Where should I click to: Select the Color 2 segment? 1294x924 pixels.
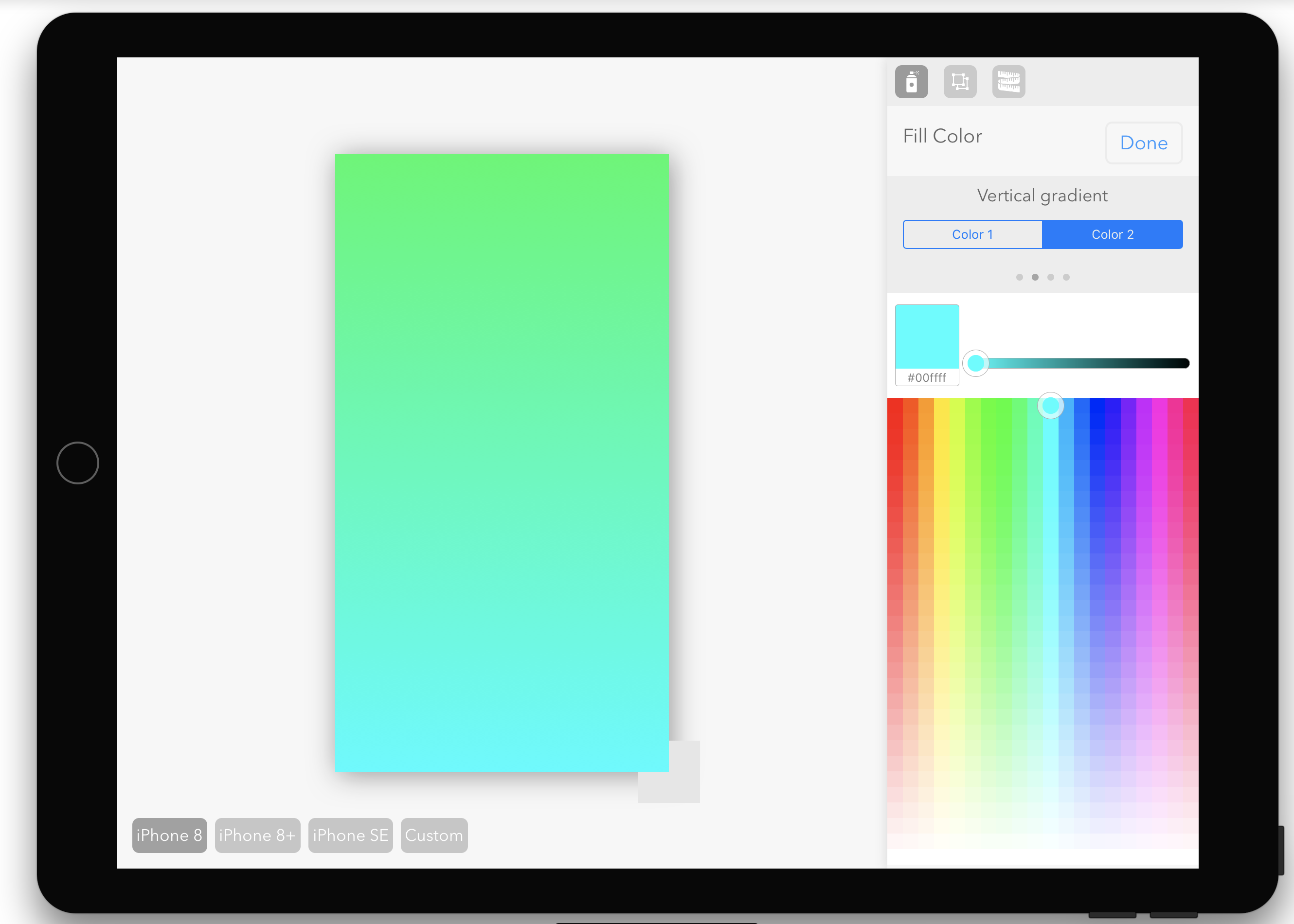[1112, 234]
